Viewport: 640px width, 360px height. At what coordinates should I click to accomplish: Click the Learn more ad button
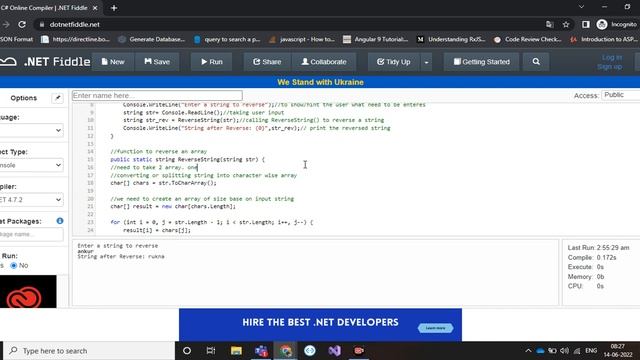pos(435,328)
